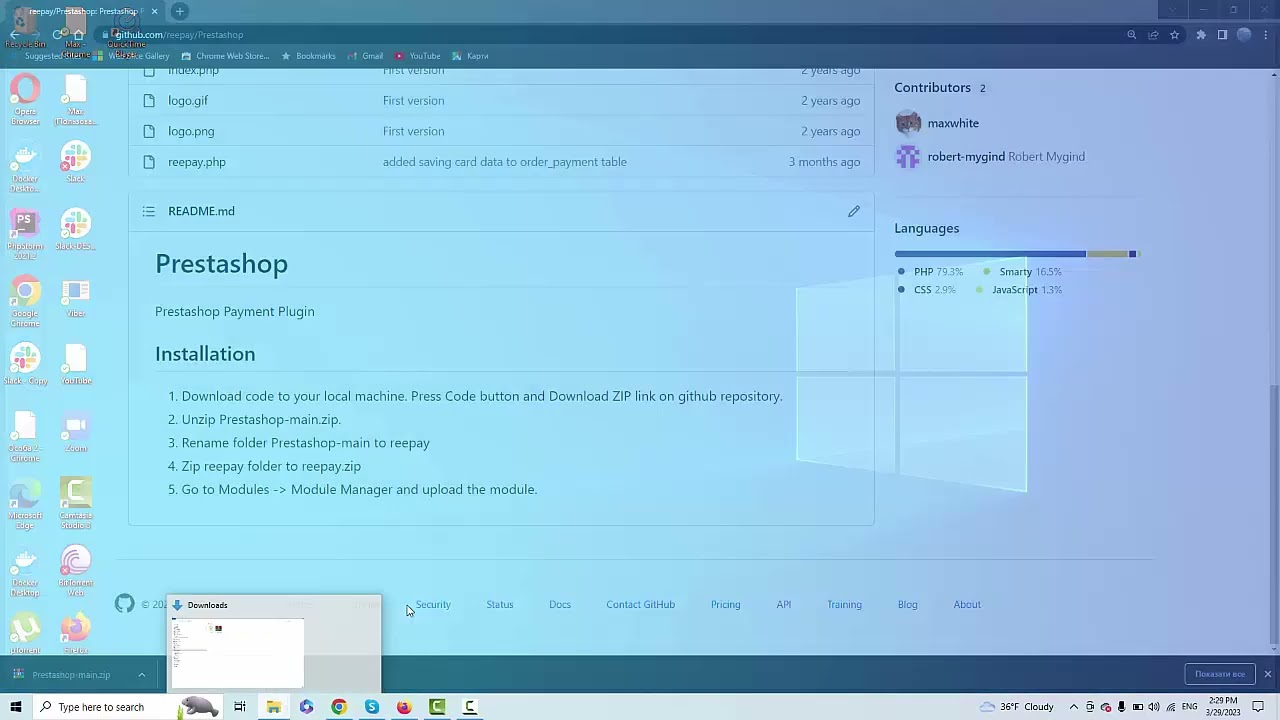Open 'added saving card data' commit message
The image size is (1280, 720).
pyautogui.click(x=505, y=161)
